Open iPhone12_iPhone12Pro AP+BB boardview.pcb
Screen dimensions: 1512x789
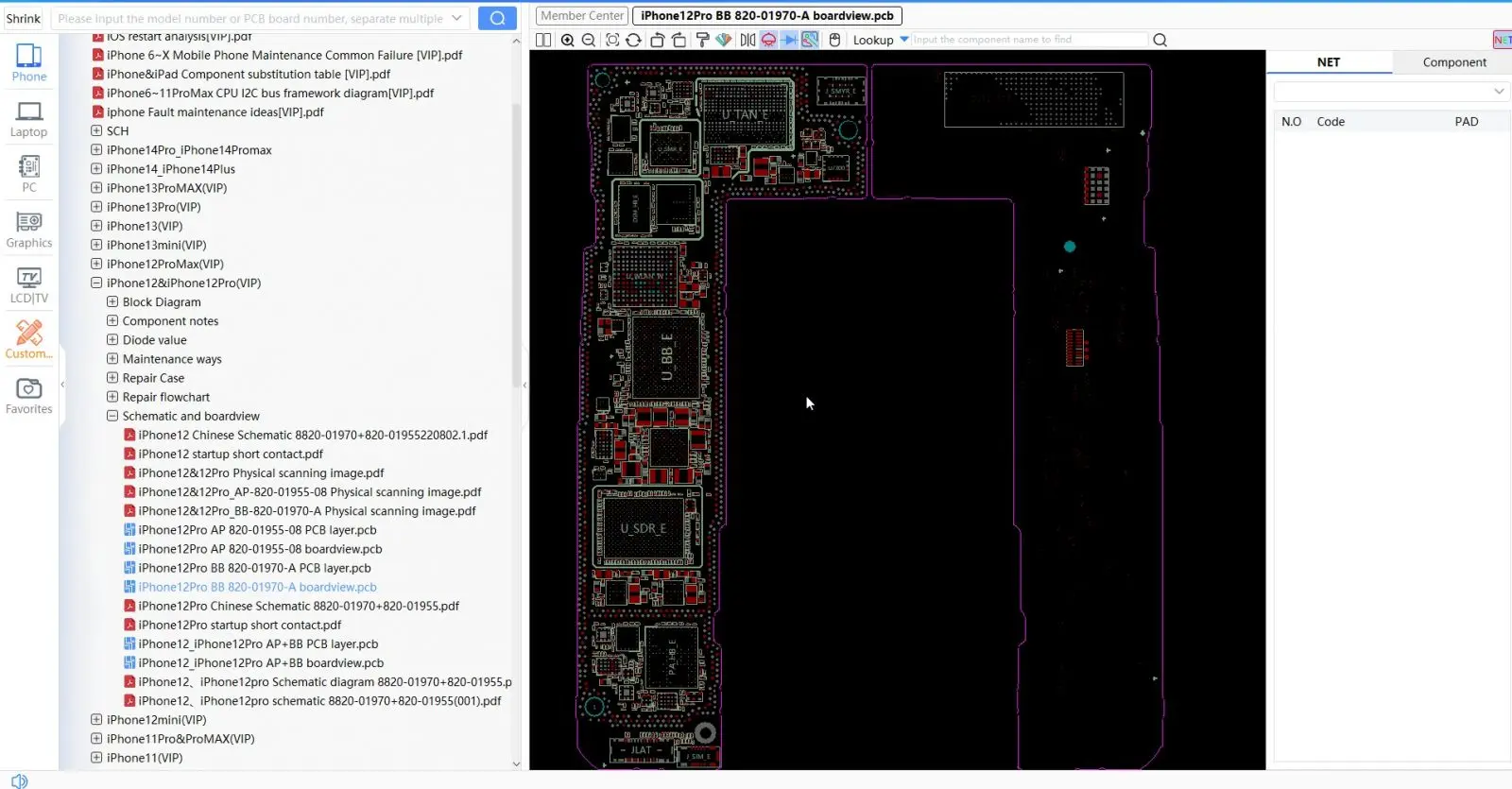pyautogui.click(x=261, y=663)
